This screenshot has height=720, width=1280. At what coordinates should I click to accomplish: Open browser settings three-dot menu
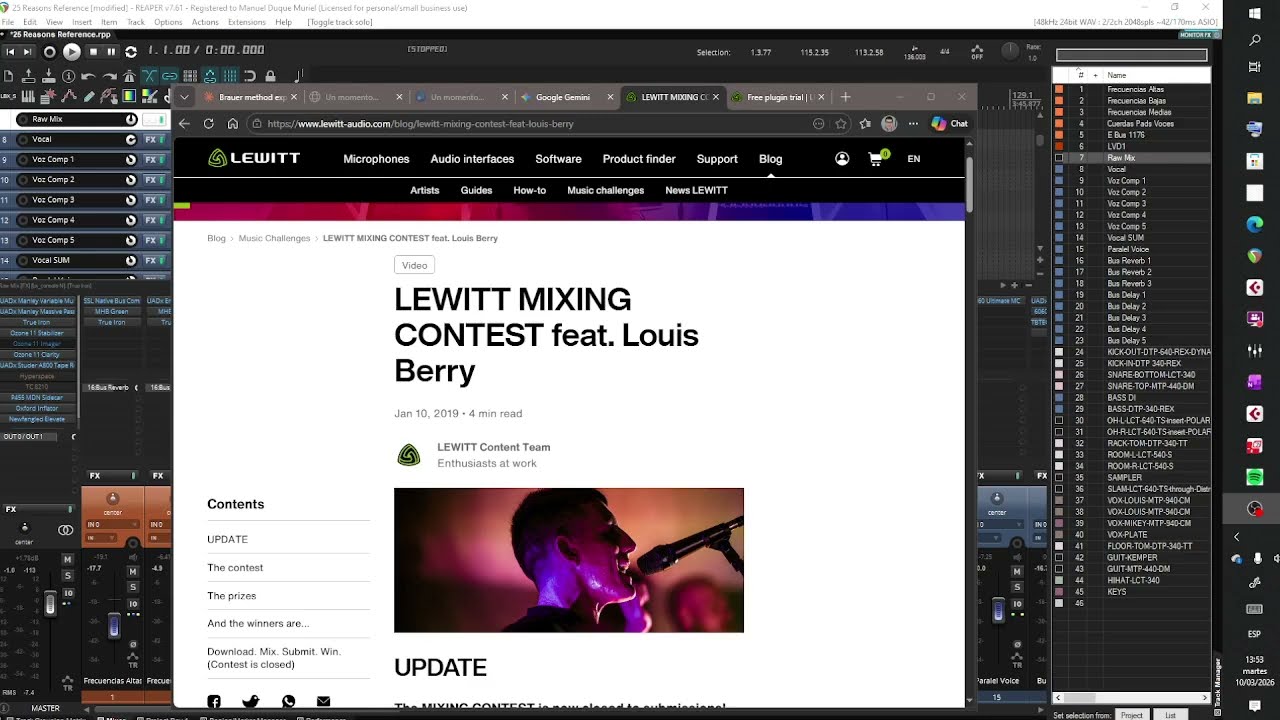coord(913,124)
